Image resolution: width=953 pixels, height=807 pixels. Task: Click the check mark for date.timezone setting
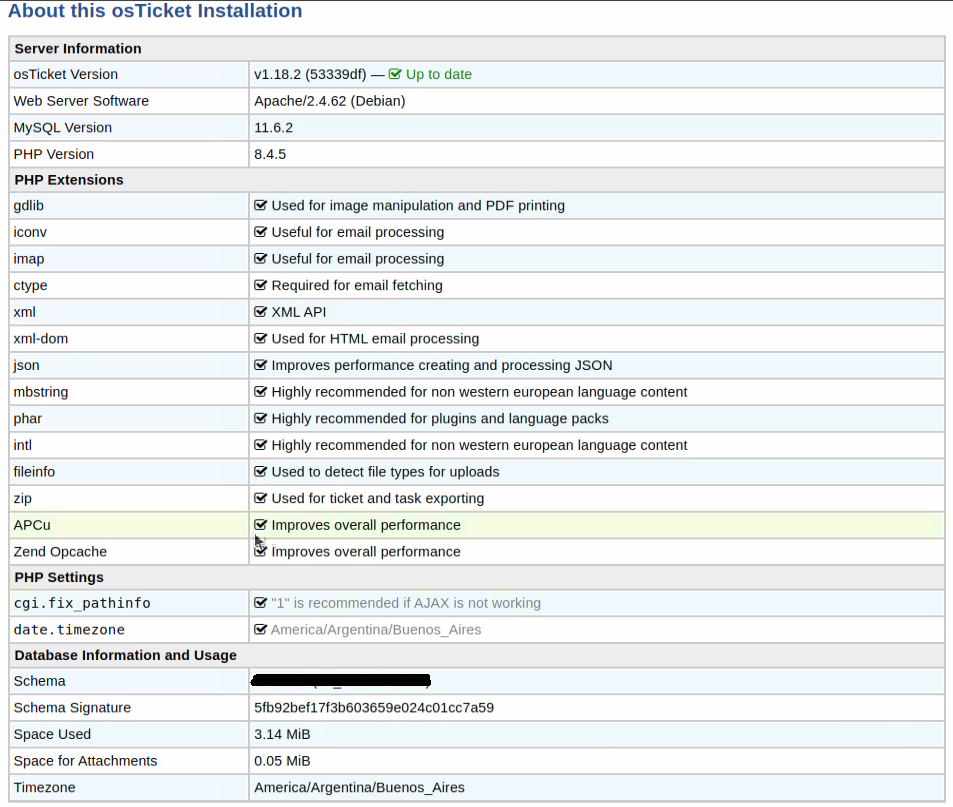[261, 629]
